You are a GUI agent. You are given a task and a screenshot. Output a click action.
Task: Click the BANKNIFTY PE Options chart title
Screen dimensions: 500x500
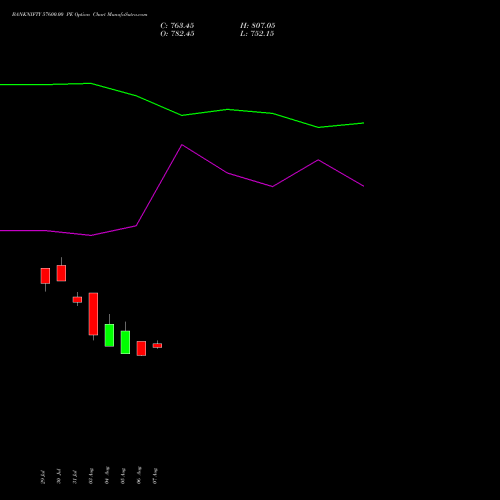tap(79, 15)
